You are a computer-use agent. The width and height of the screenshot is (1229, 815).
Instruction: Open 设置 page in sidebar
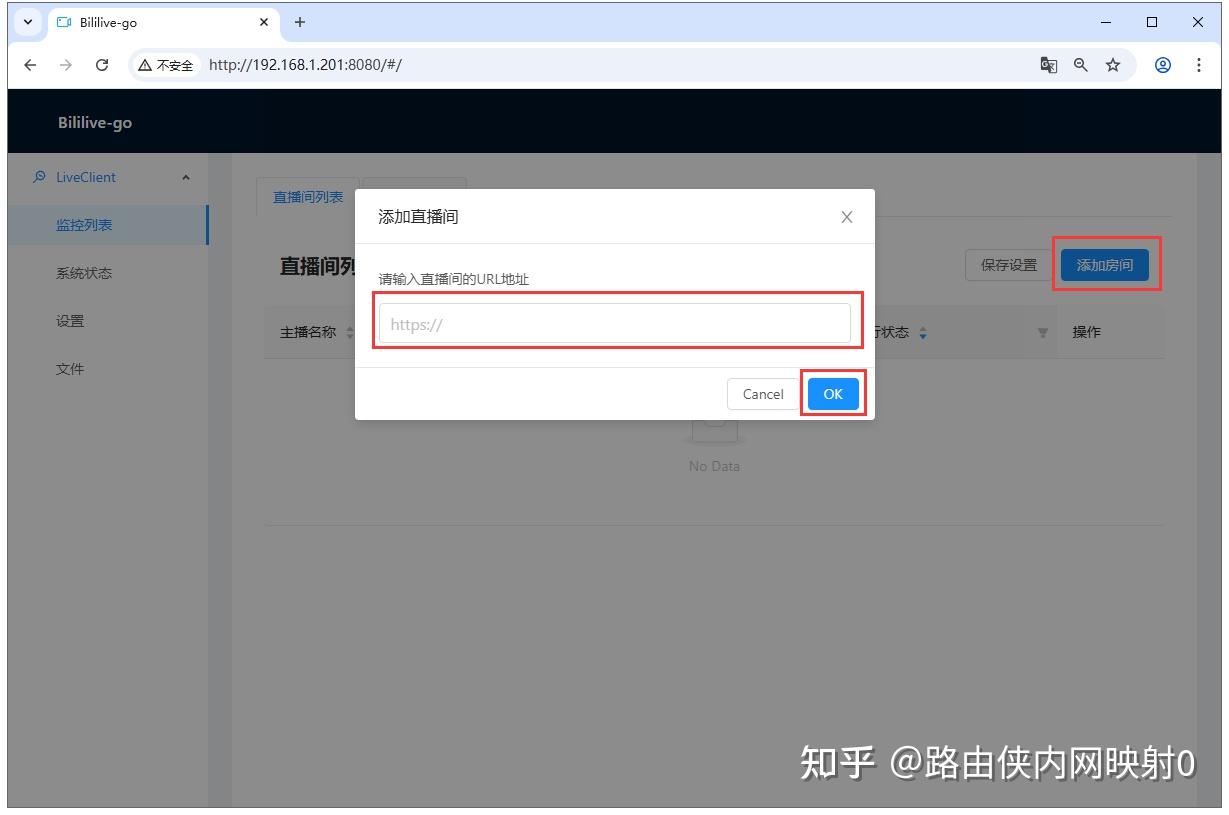coord(70,321)
